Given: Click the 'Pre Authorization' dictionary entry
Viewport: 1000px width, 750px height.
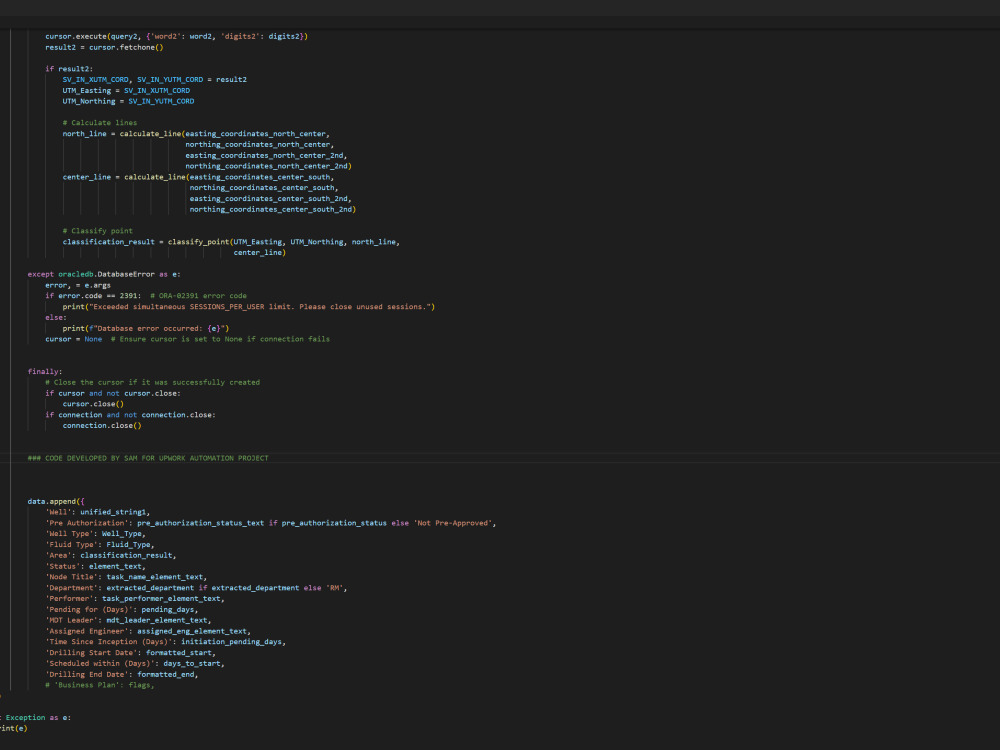Looking at the screenshot, I should point(270,523).
